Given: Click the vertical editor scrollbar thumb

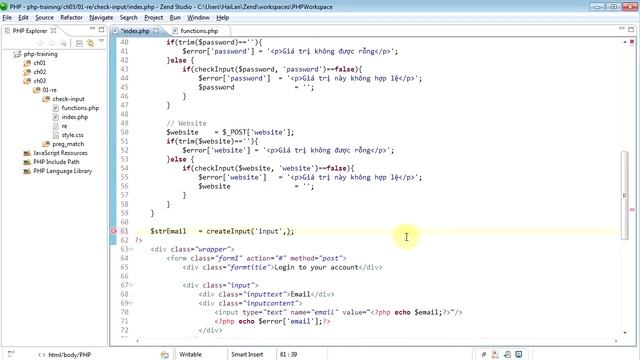Looking at the screenshot, I should tap(624, 195).
